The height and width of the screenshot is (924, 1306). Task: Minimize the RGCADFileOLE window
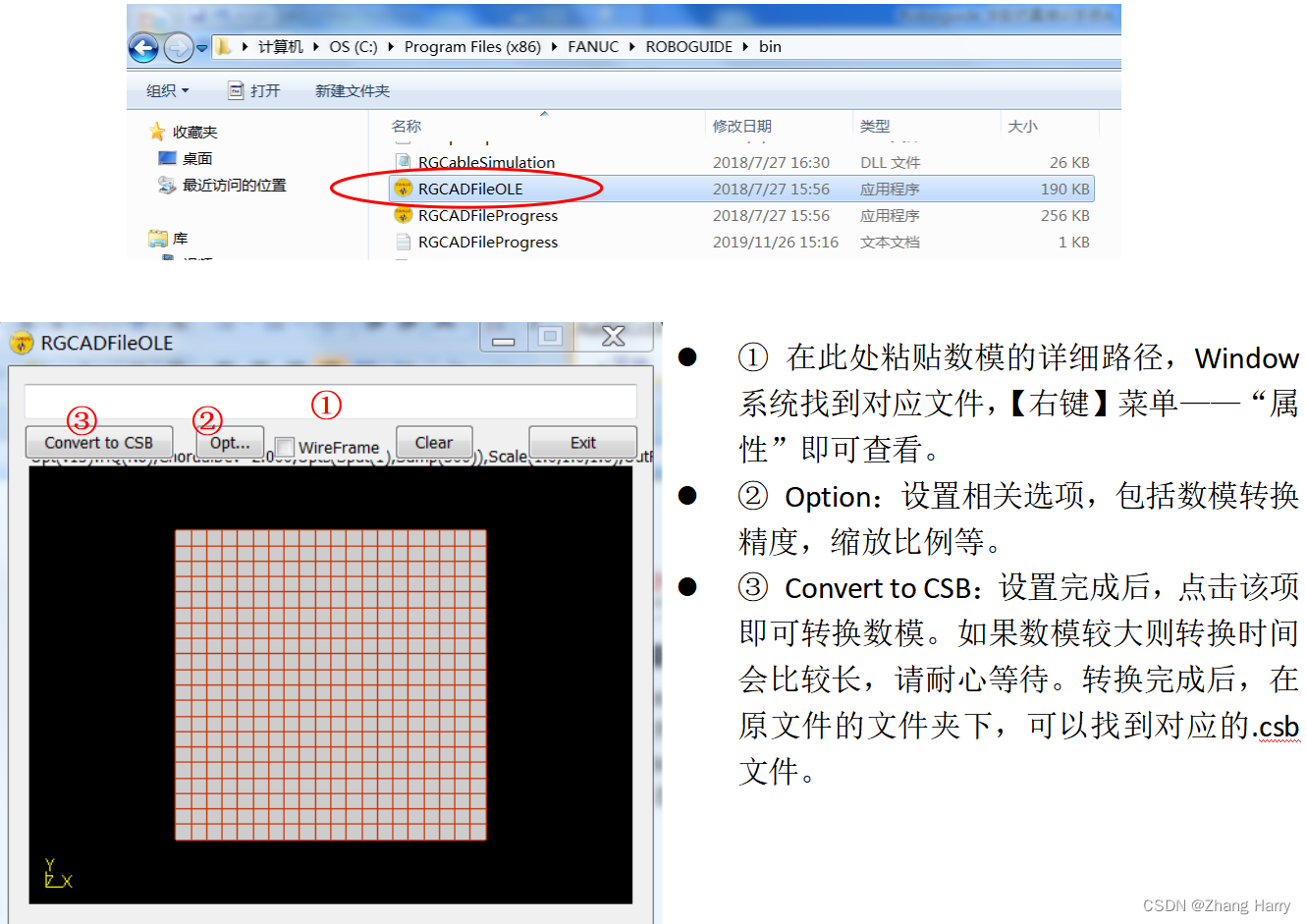click(504, 339)
